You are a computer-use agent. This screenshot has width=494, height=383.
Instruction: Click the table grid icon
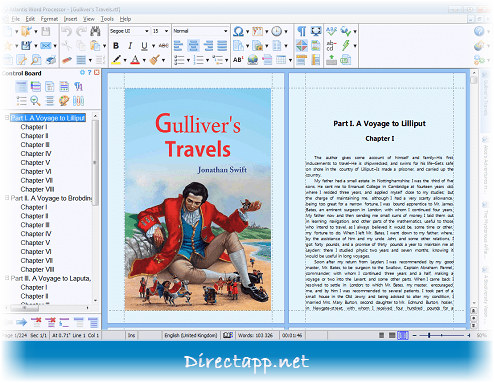[x=281, y=60]
